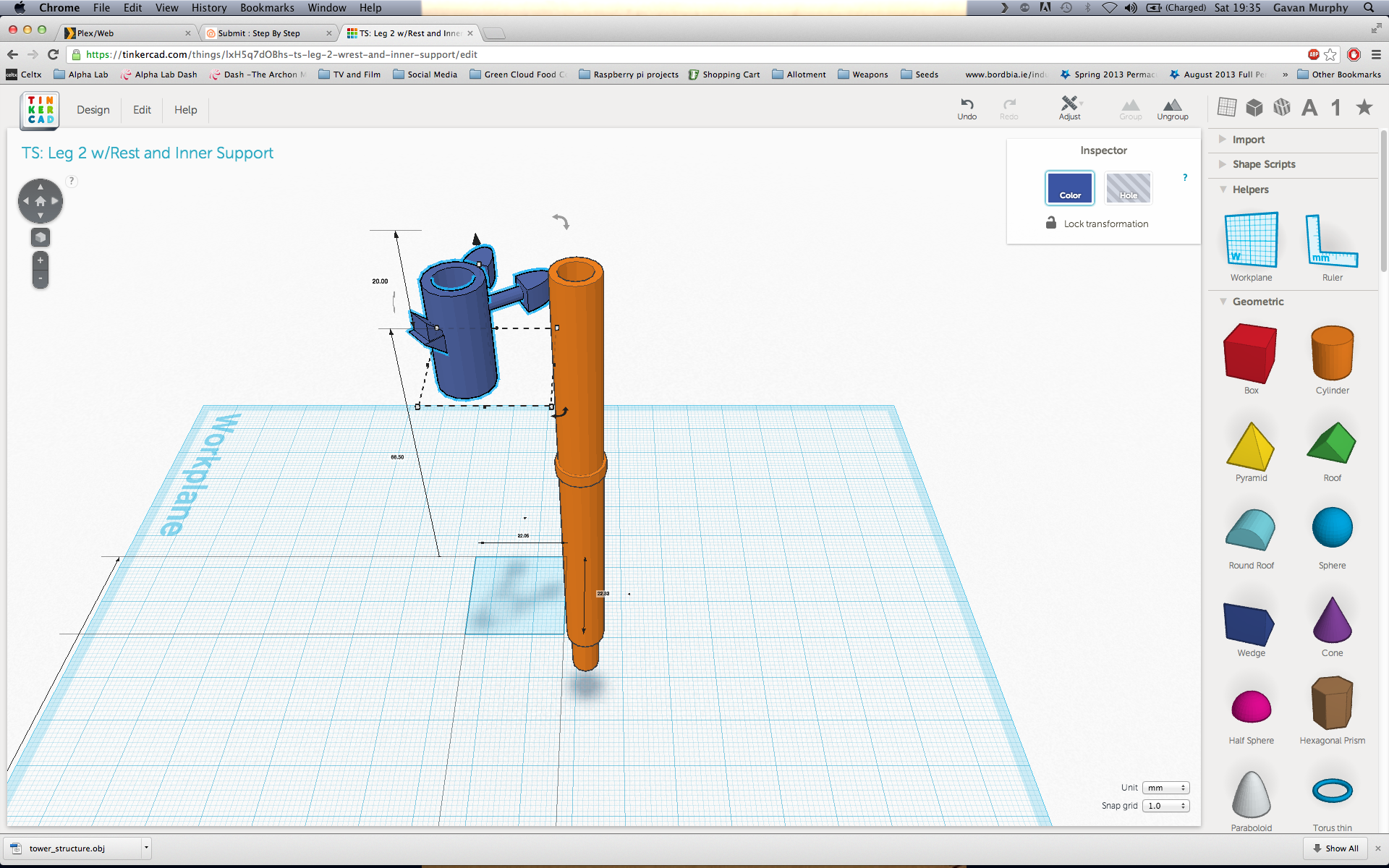Click the Import button in panel
This screenshot has width=1389, height=868.
(1246, 139)
